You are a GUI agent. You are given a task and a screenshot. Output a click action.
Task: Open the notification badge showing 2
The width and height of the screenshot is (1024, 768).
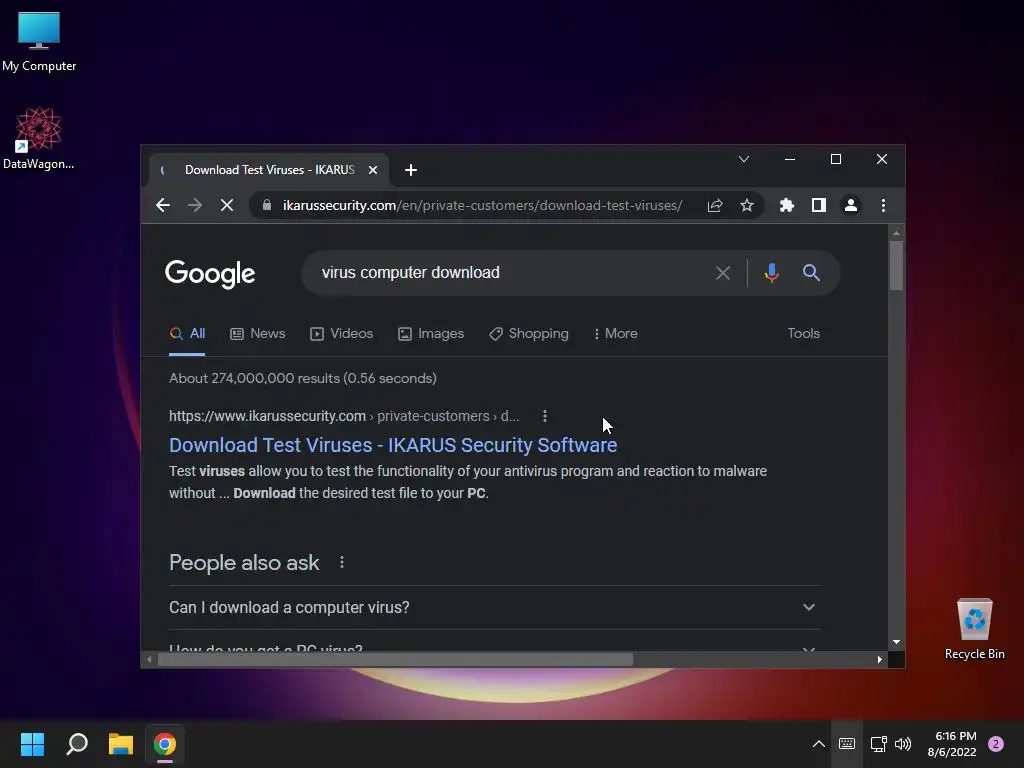click(996, 744)
